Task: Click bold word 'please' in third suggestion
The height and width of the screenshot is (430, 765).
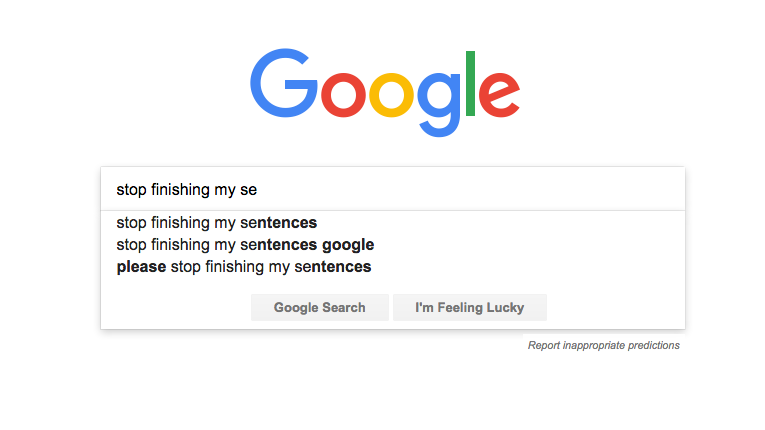Action: (x=141, y=267)
